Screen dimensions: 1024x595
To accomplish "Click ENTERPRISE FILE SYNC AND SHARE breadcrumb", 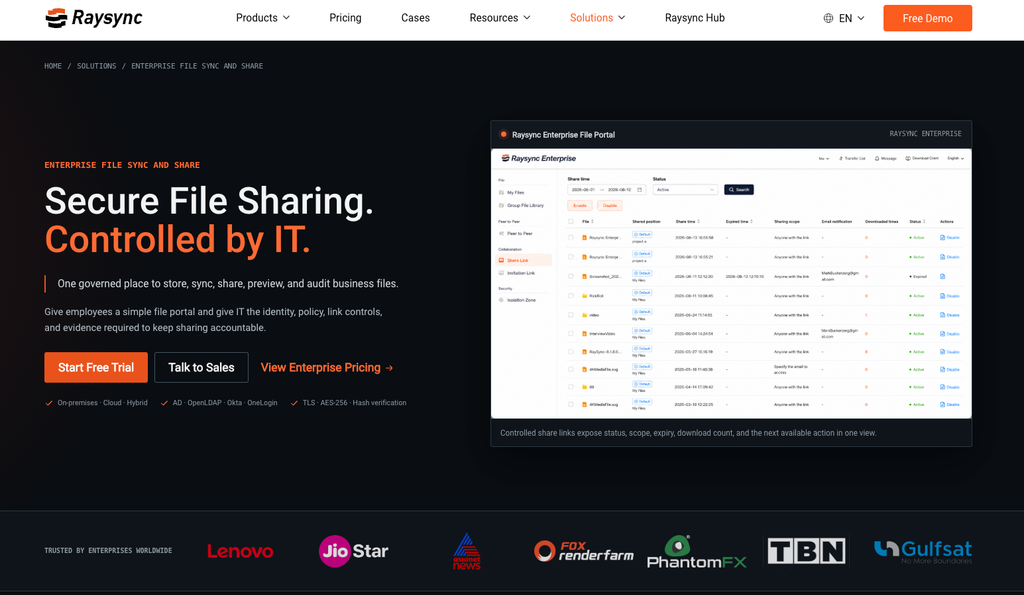I will coord(197,66).
